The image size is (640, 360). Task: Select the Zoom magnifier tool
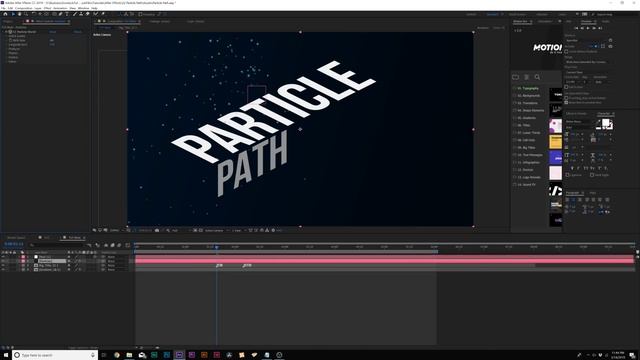click(x=26, y=14)
